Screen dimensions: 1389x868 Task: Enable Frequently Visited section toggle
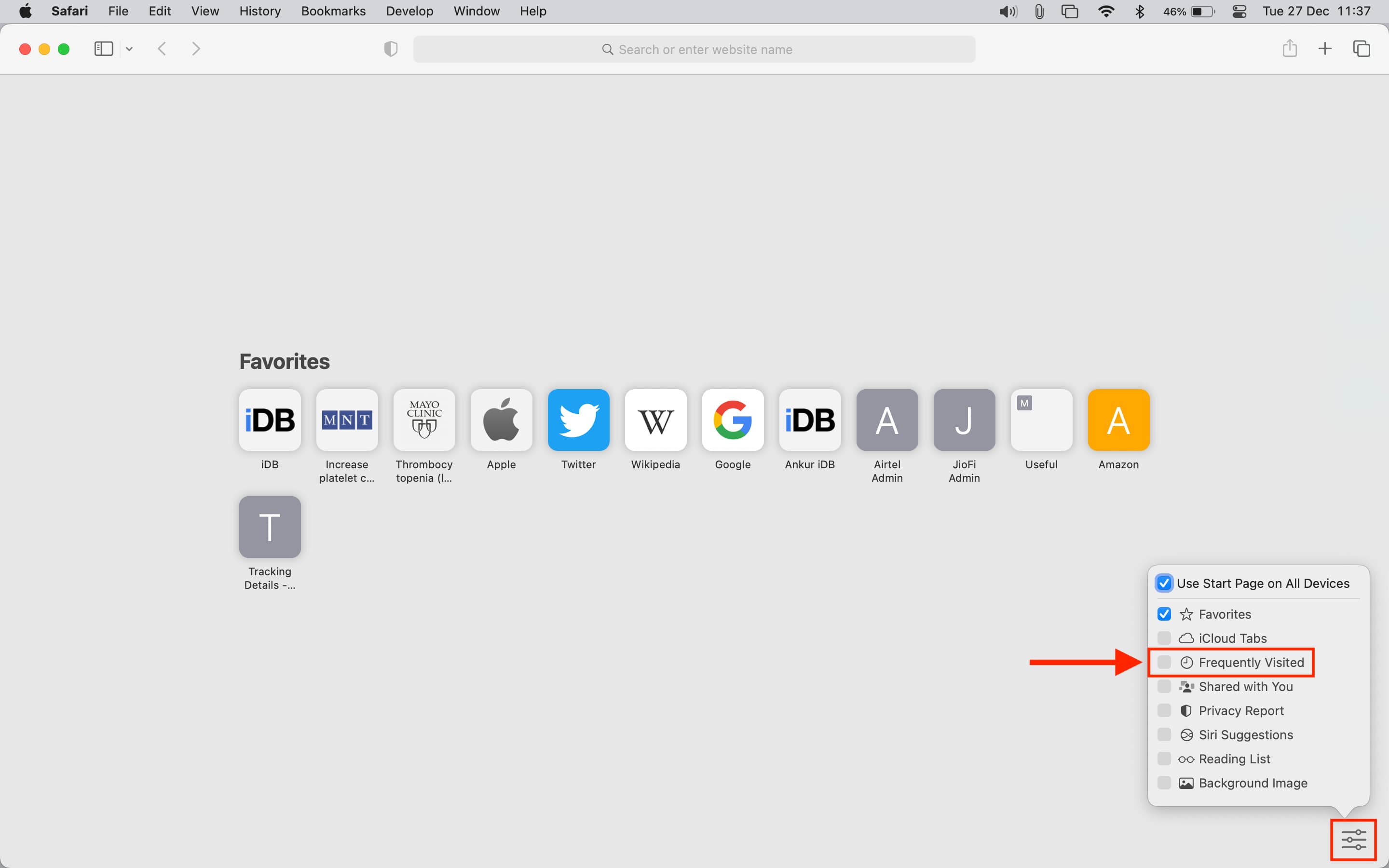1163,662
